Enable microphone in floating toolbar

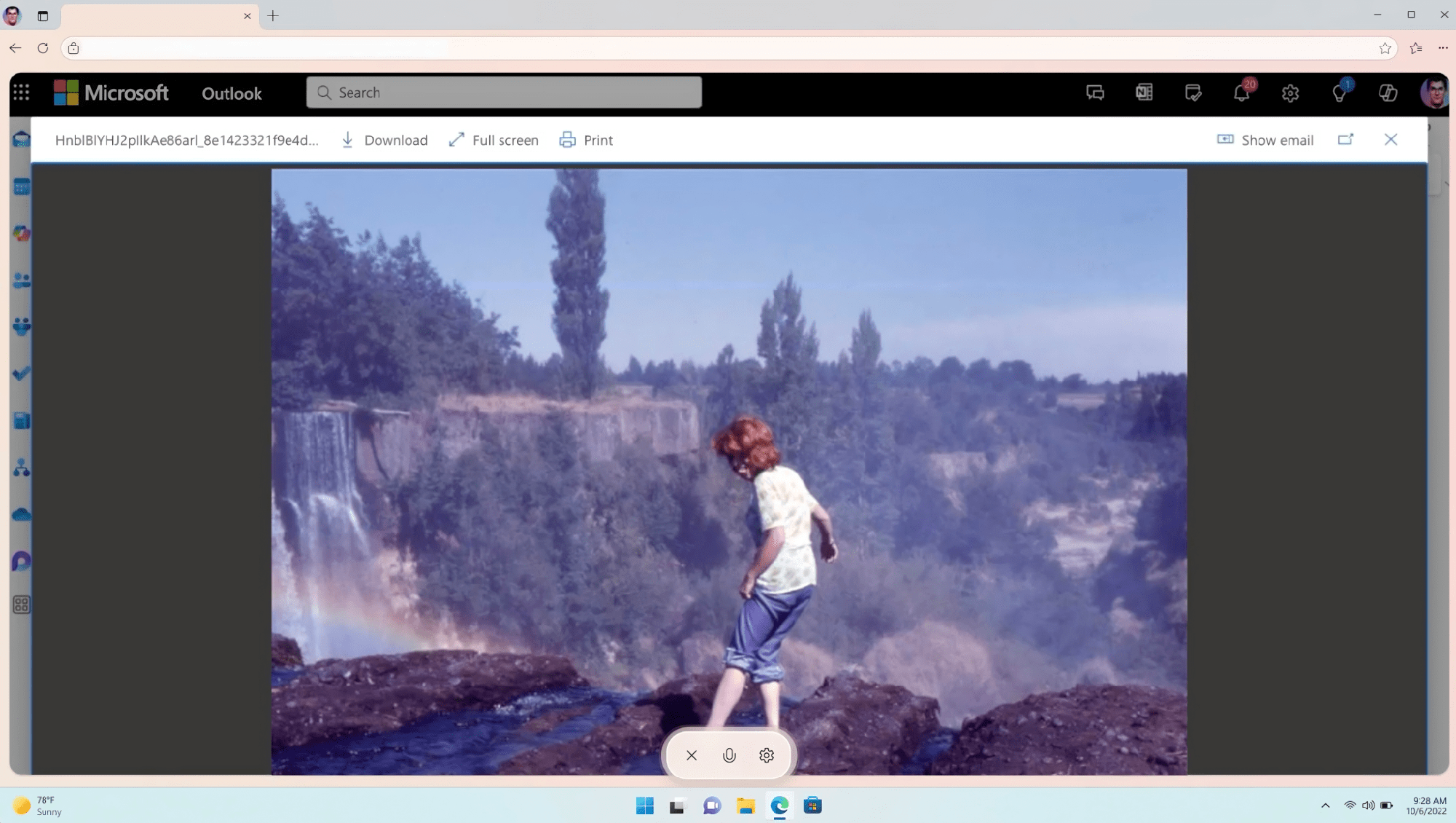tap(729, 755)
